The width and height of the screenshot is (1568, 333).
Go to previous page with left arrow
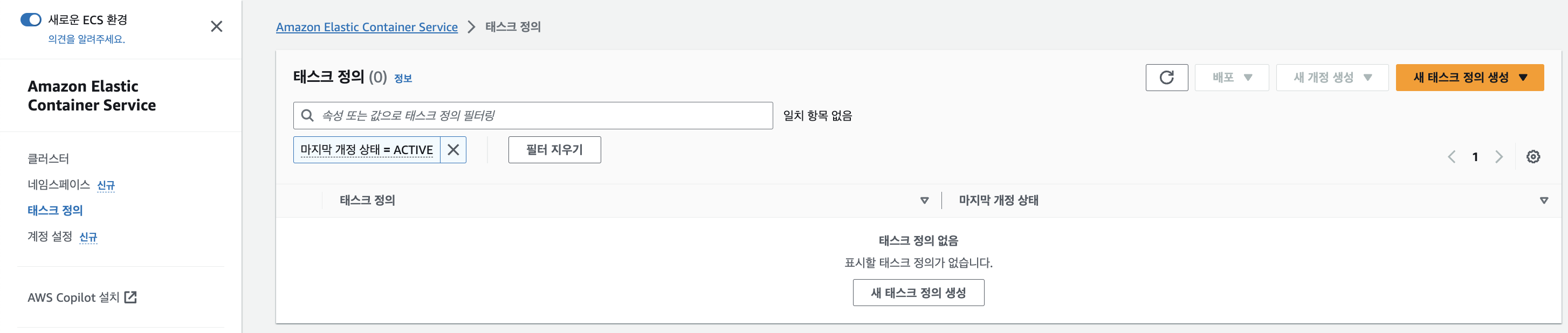(x=1452, y=156)
